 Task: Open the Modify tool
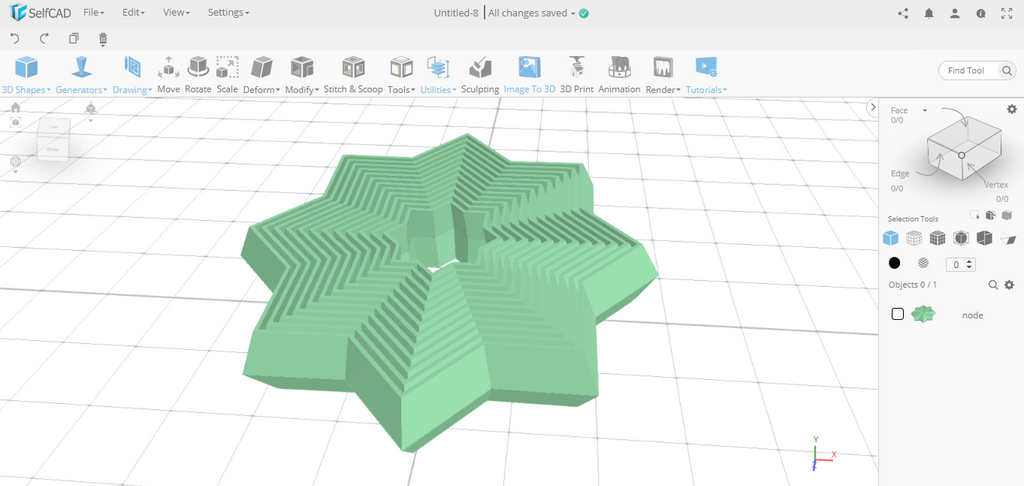(x=302, y=75)
